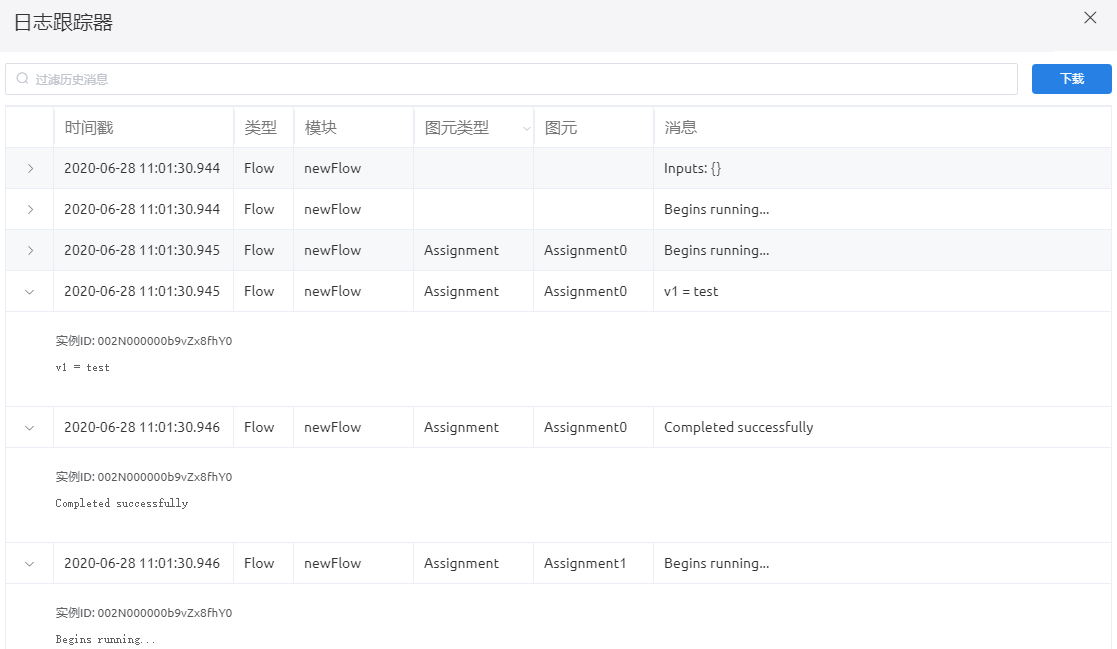
Task: Expand the newFlow Begins running row without element
Action: [30, 209]
